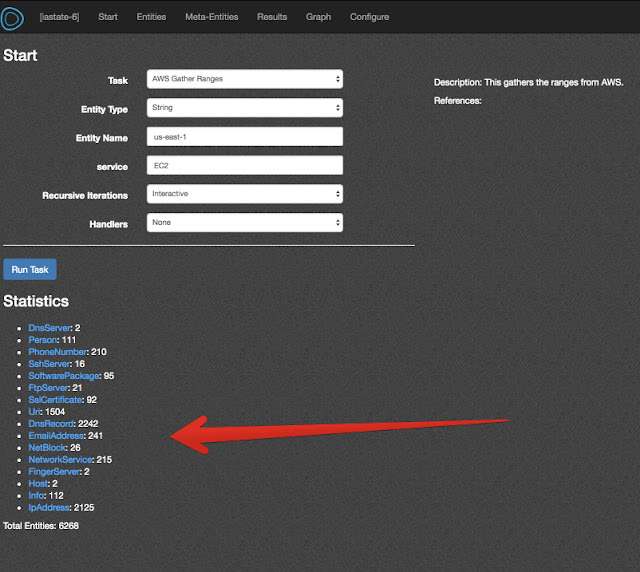Open the Configure nav tab
This screenshot has height=572, width=640.
click(x=369, y=17)
